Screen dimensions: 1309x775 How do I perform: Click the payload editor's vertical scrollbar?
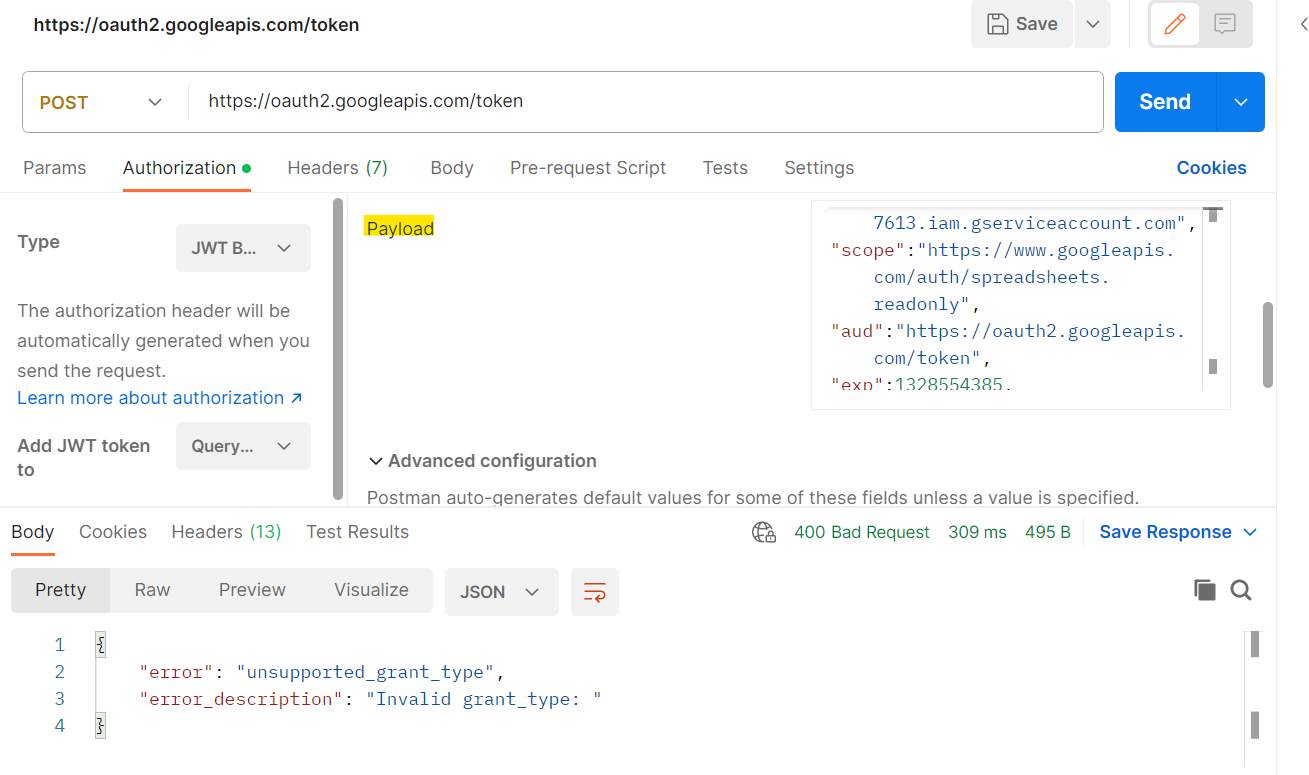1213,290
